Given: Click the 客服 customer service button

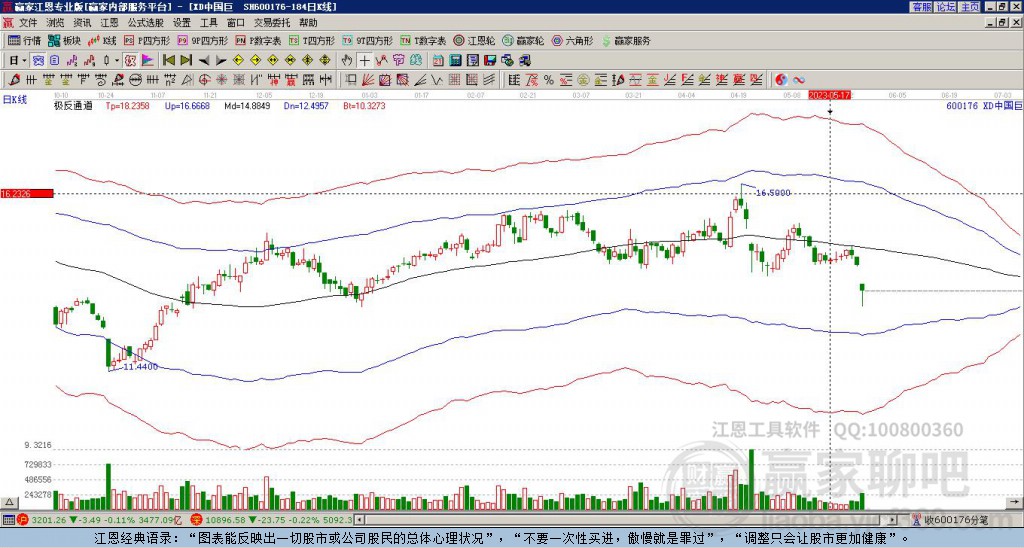Looking at the screenshot, I should [x=921, y=7].
